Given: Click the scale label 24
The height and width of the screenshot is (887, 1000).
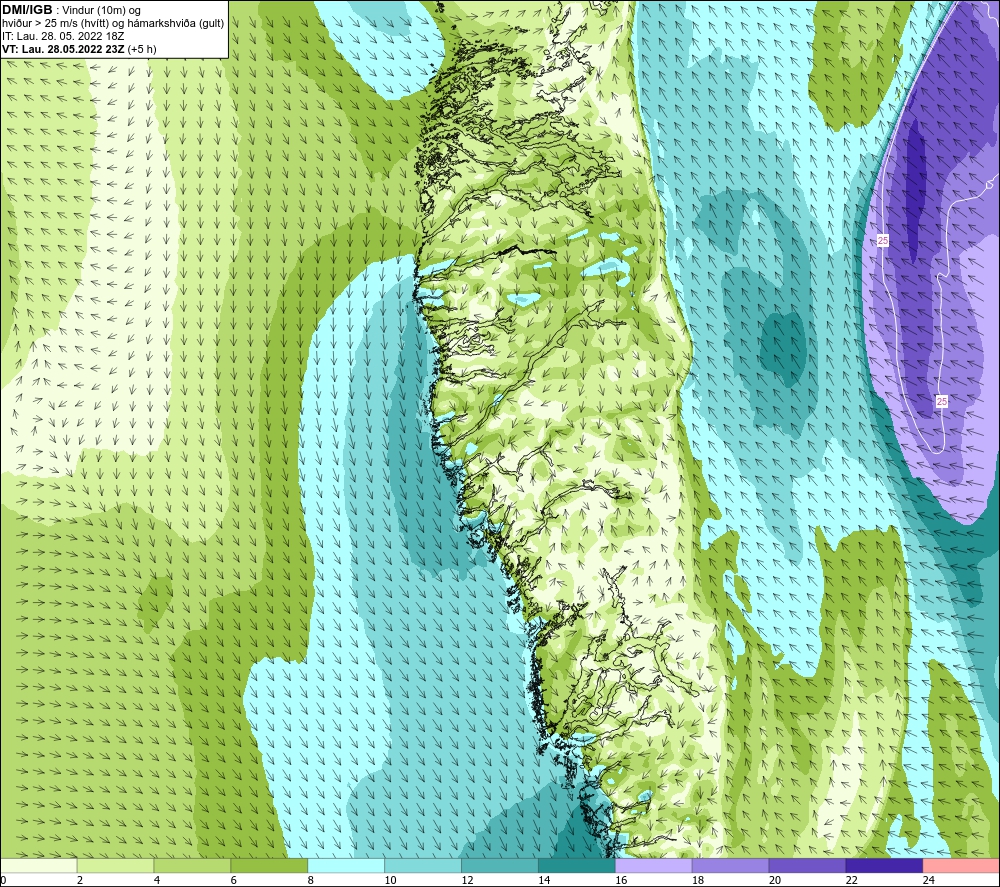Looking at the screenshot, I should point(929,880).
